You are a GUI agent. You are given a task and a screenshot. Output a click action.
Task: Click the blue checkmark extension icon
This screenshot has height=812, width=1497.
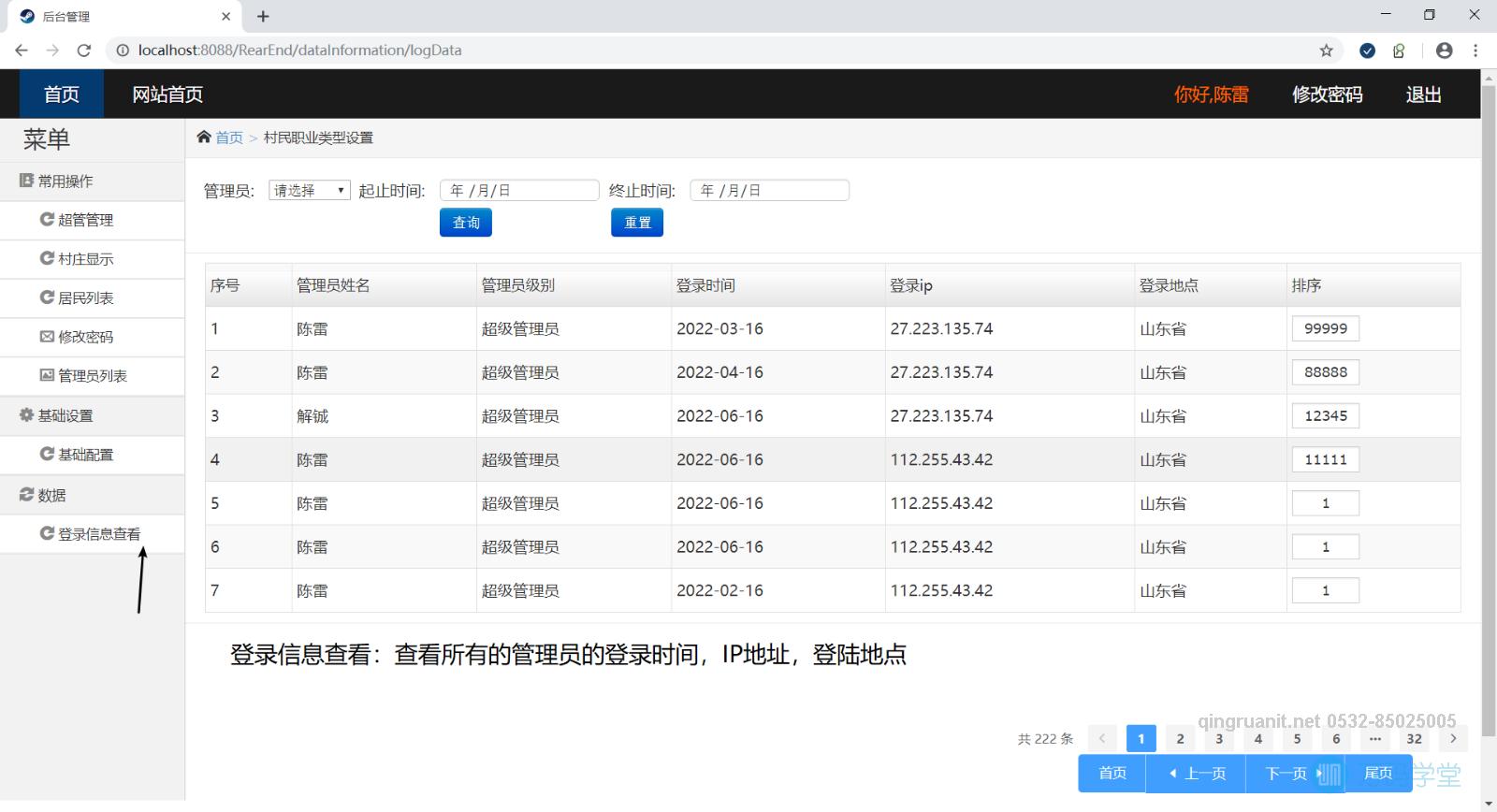click(x=1367, y=51)
